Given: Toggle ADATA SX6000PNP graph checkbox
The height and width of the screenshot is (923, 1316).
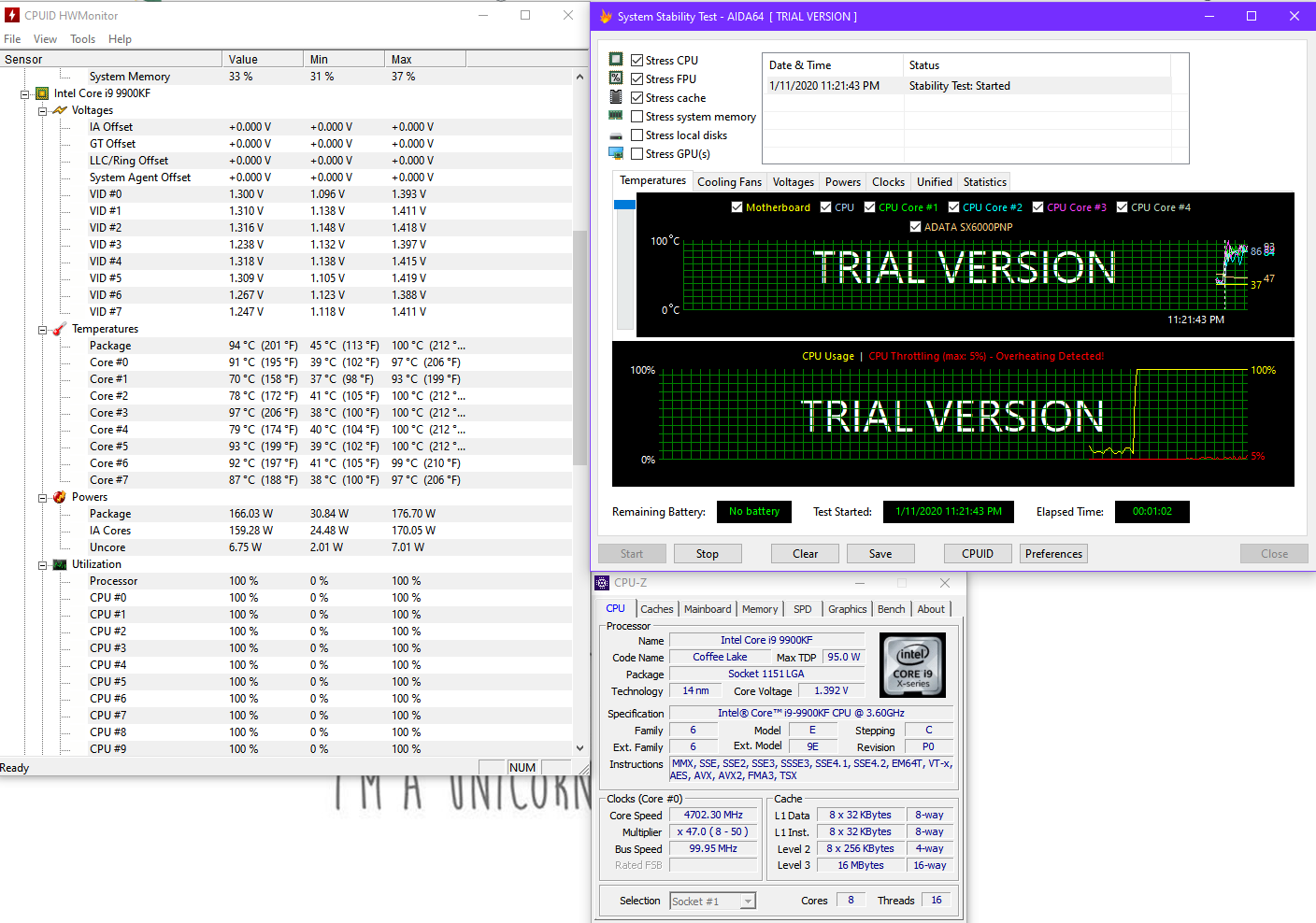Looking at the screenshot, I should [x=915, y=227].
